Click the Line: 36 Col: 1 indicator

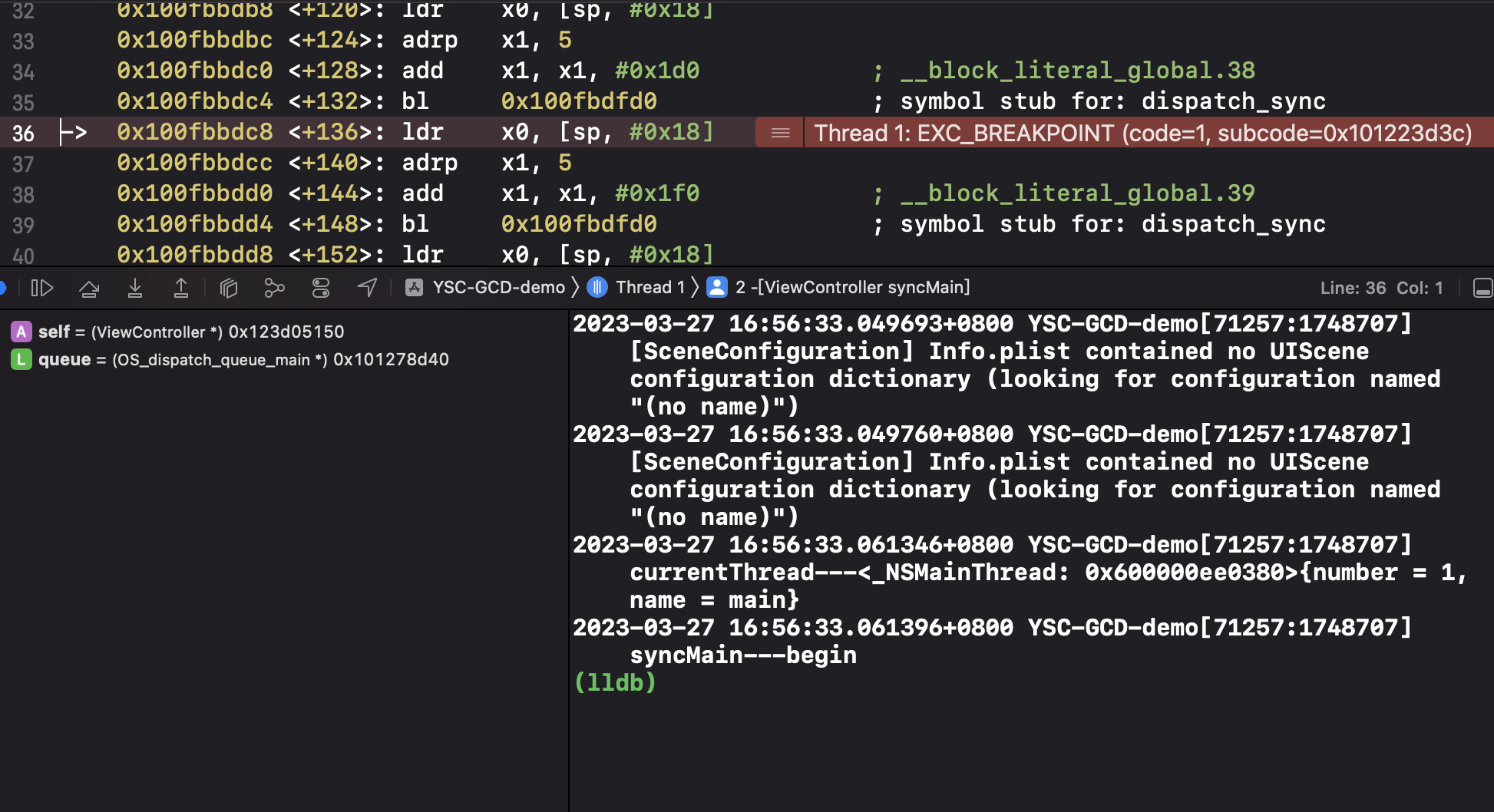[1381, 289]
